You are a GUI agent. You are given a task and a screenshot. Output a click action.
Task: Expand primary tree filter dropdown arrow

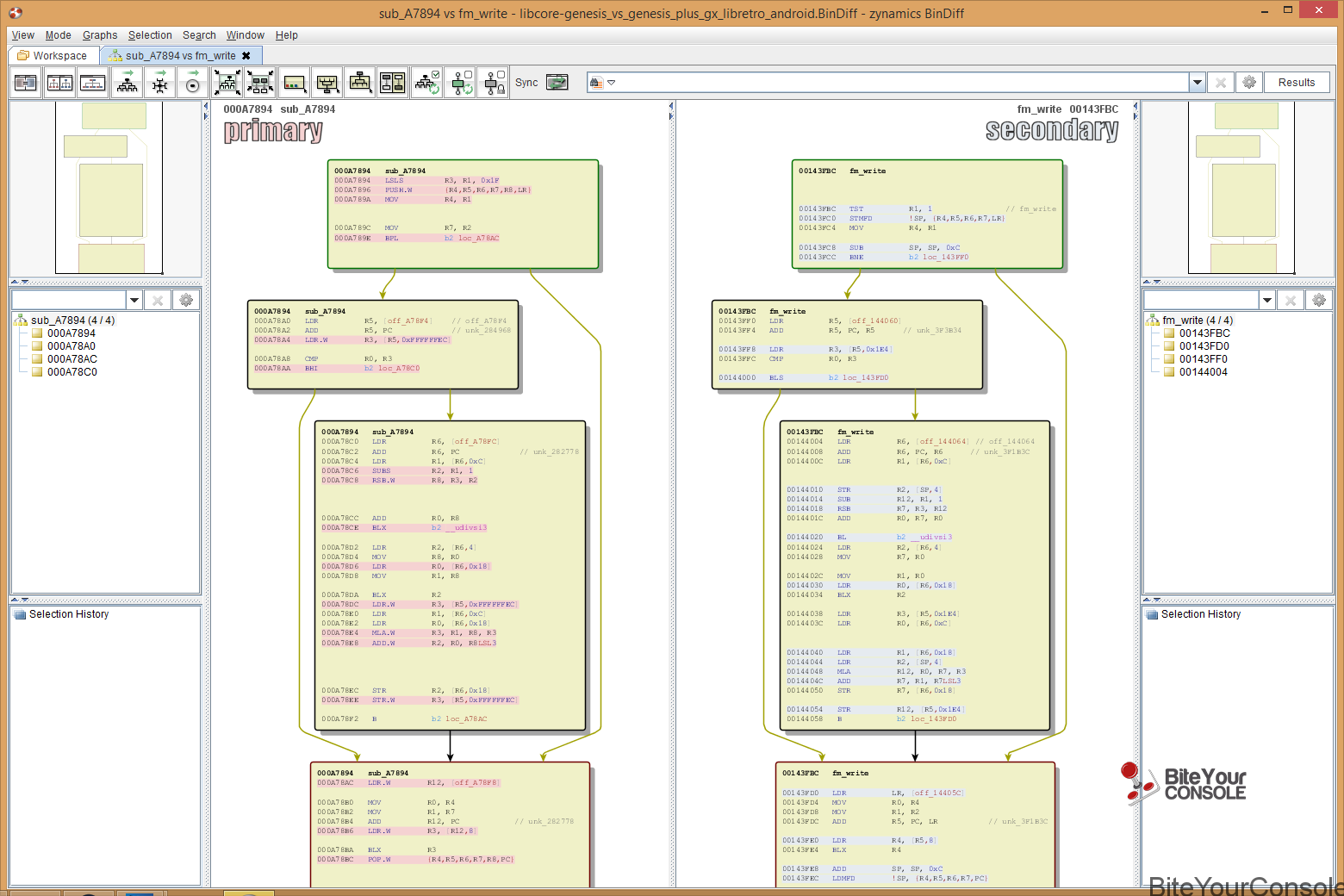(134, 300)
